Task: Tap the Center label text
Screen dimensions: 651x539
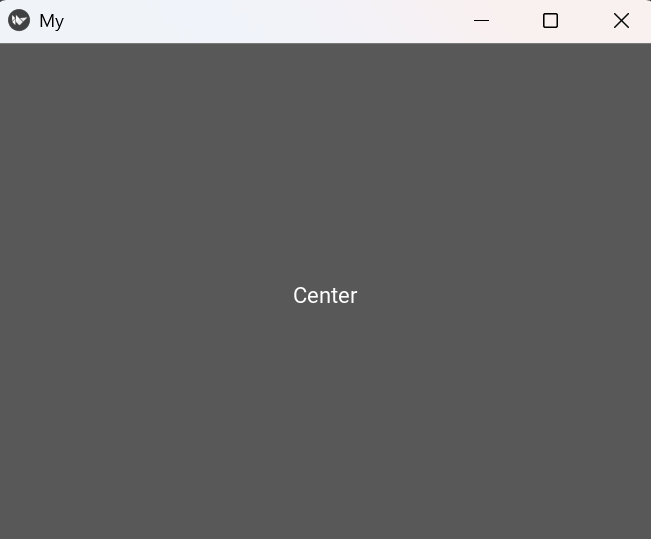Action: pos(325,295)
